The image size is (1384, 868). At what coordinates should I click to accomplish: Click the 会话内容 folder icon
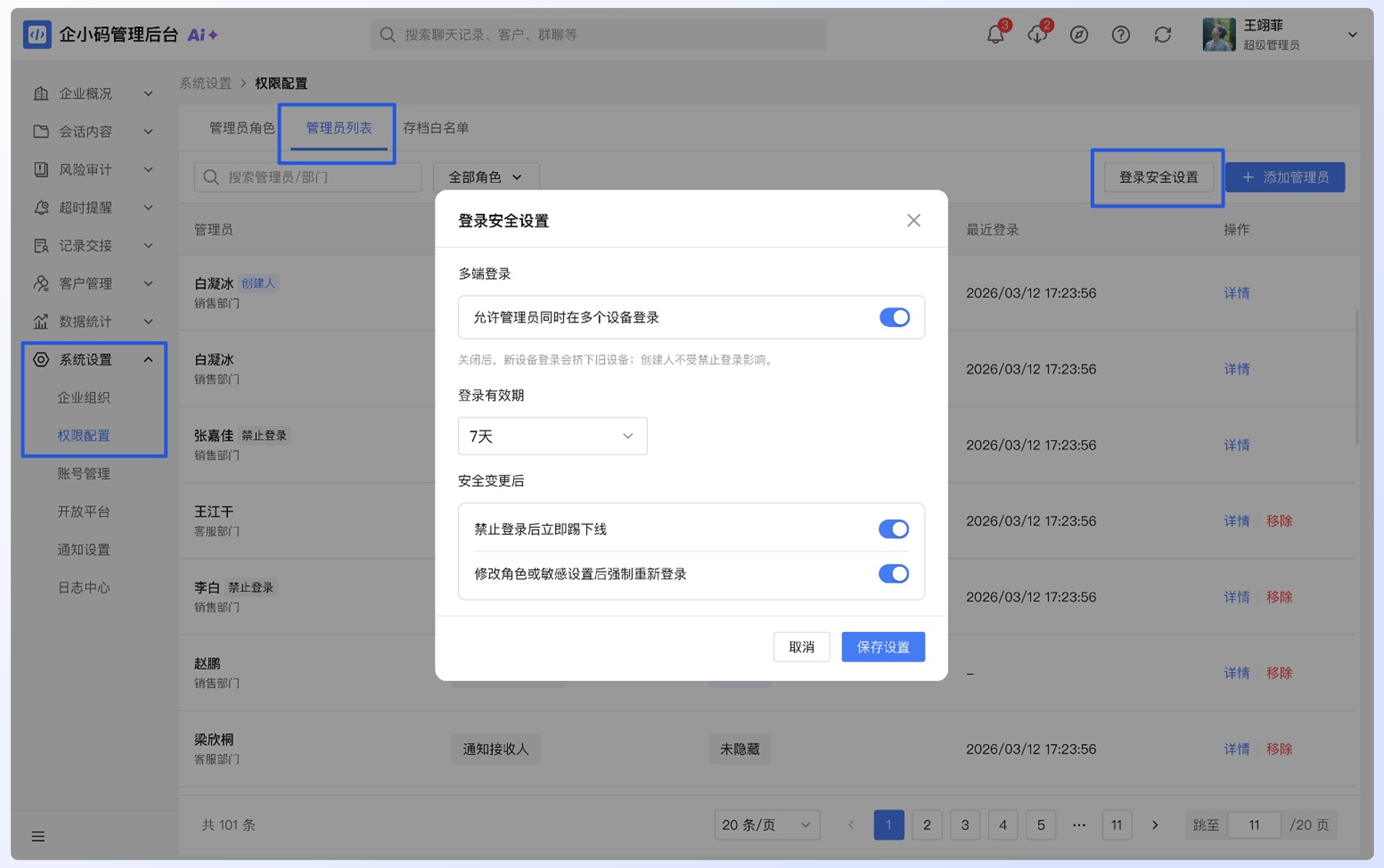click(41, 132)
